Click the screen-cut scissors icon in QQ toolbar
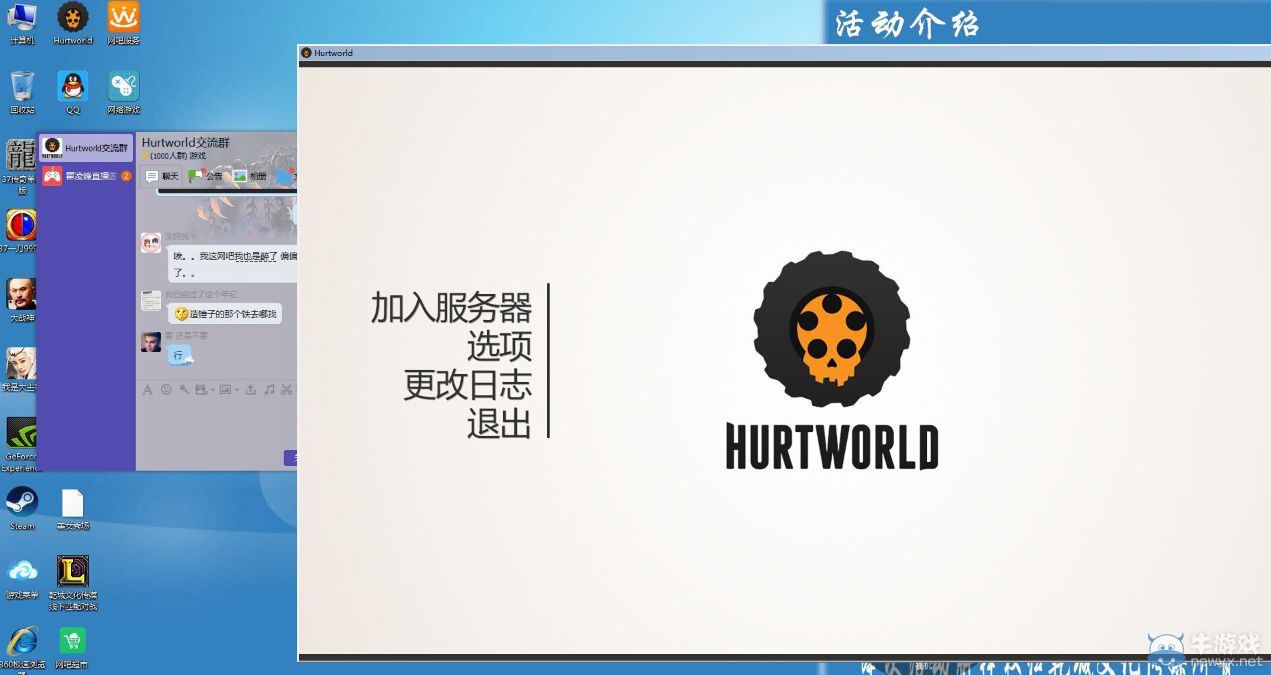Image resolution: width=1271 pixels, height=675 pixels. (285, 390)
